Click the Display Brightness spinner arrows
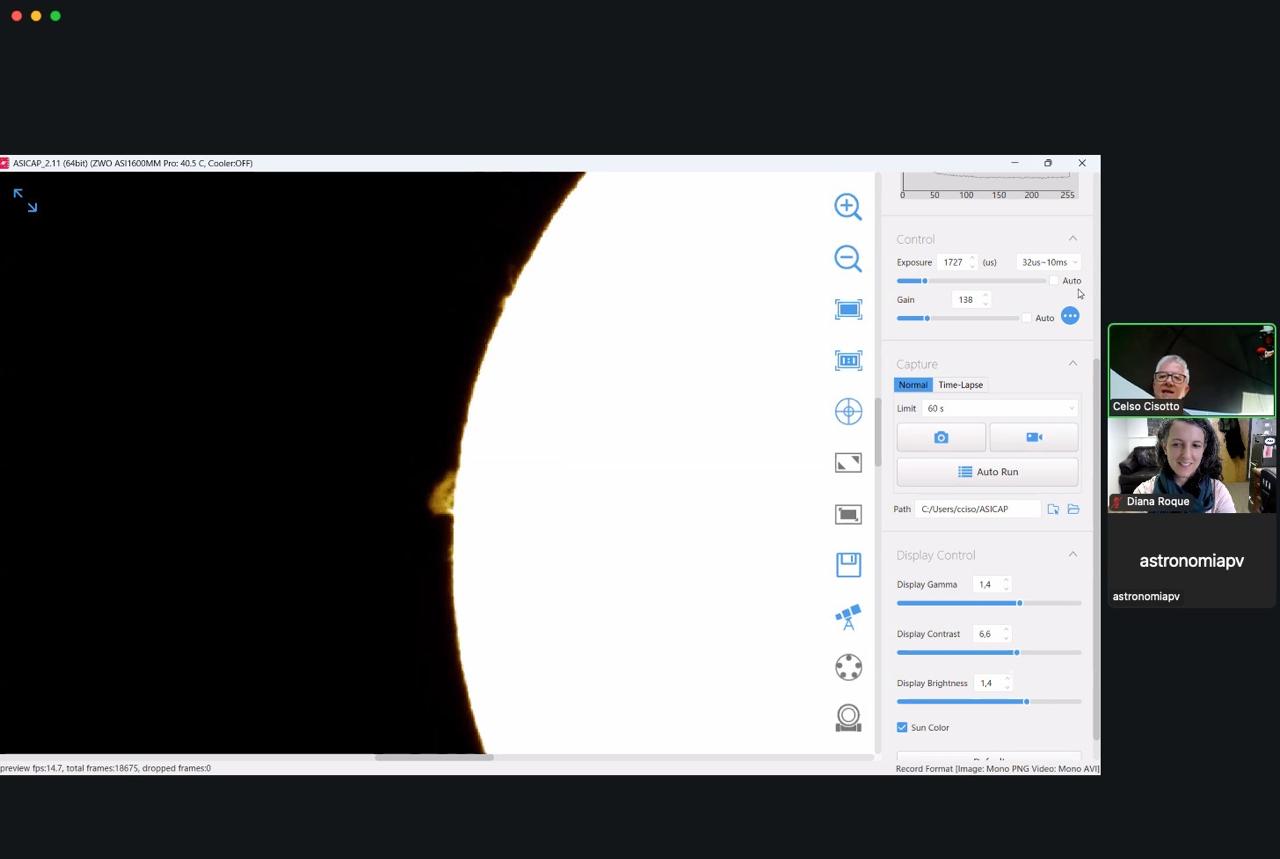This screenshot has height=859, width=1280. coord(1007,683)
